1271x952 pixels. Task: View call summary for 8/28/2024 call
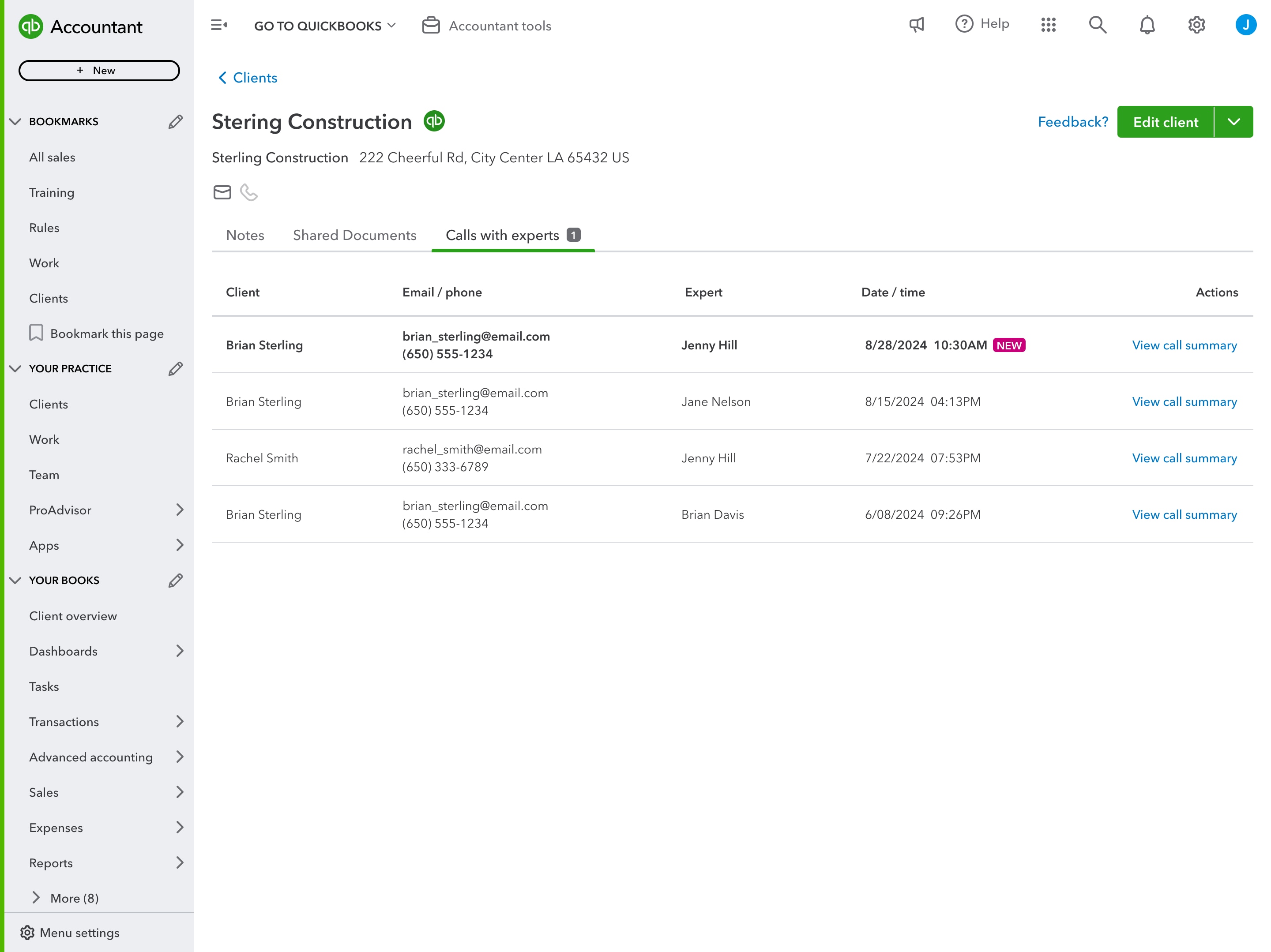pyautogui.click(x=1184, y=345)
